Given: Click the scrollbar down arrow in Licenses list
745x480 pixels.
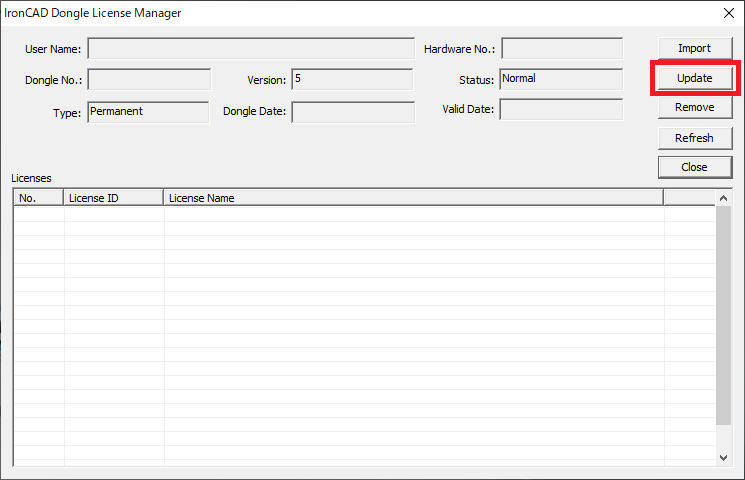Looking at the screenshot, I should pos(723,458).
